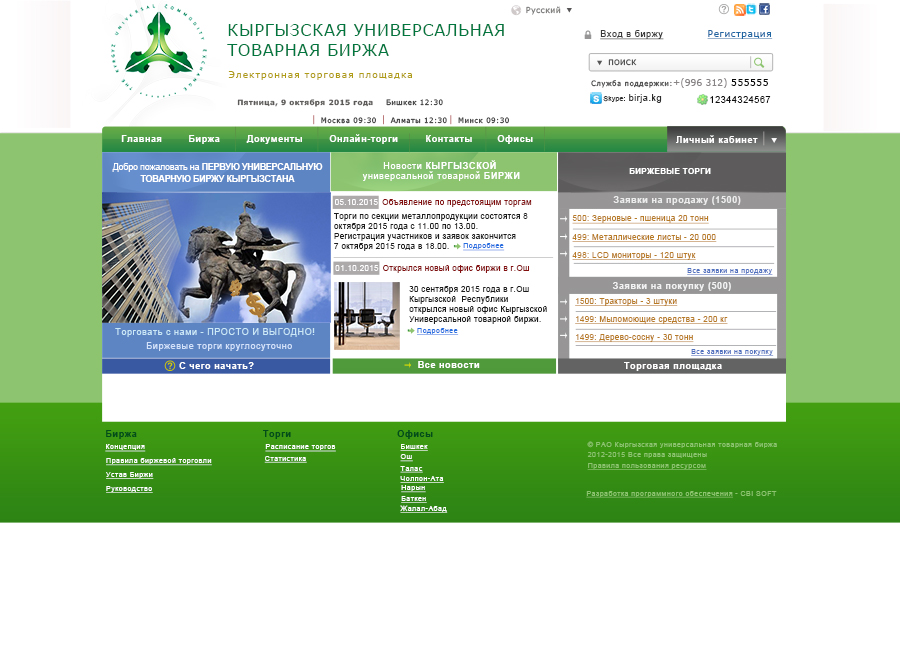Open the Контакты menu item
This screenshot has width=900, height=659.
tap(448, 139)
